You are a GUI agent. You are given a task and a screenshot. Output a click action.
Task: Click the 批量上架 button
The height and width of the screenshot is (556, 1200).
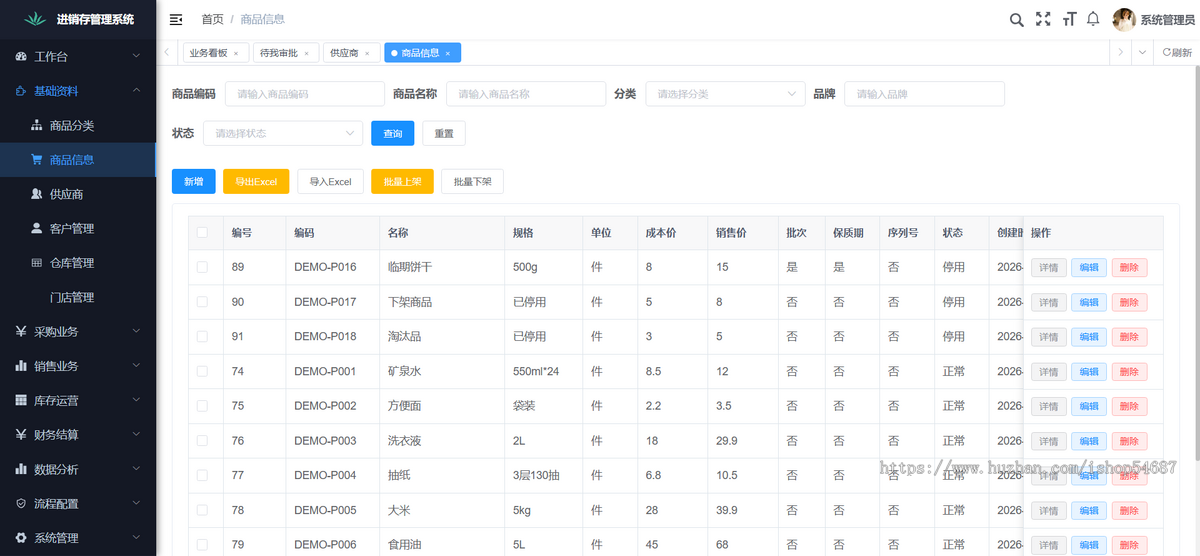[402, 181]
